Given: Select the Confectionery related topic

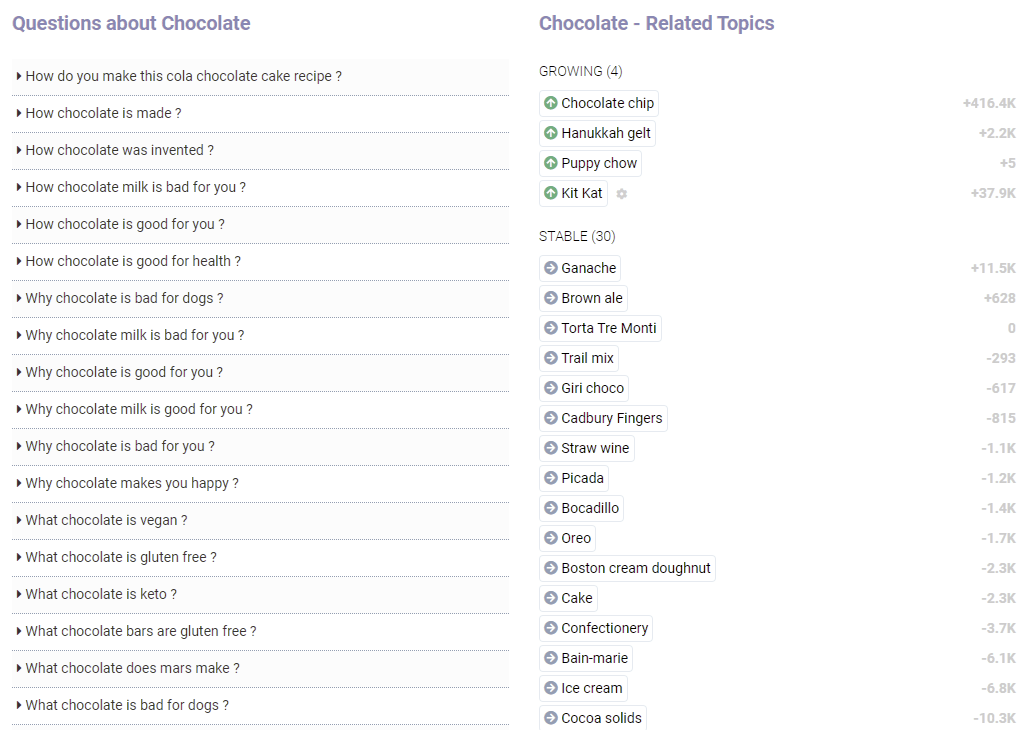Looking at the screenshot, I should click(596, 628).
